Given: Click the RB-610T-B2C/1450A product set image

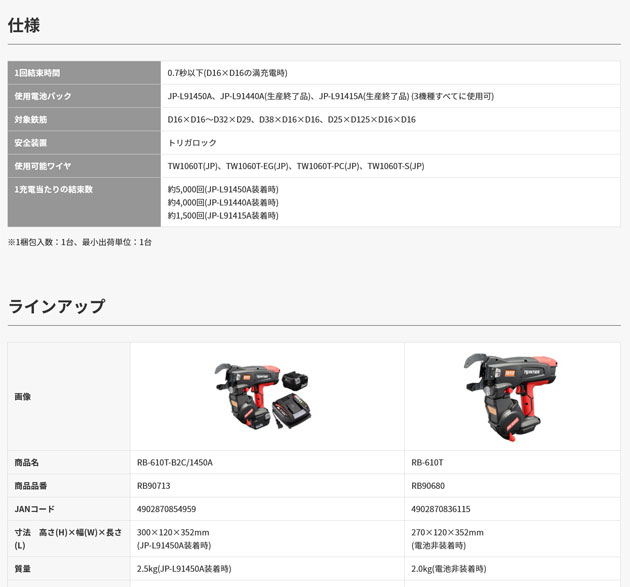Looking at the screenshot, I should pos(263,397).
